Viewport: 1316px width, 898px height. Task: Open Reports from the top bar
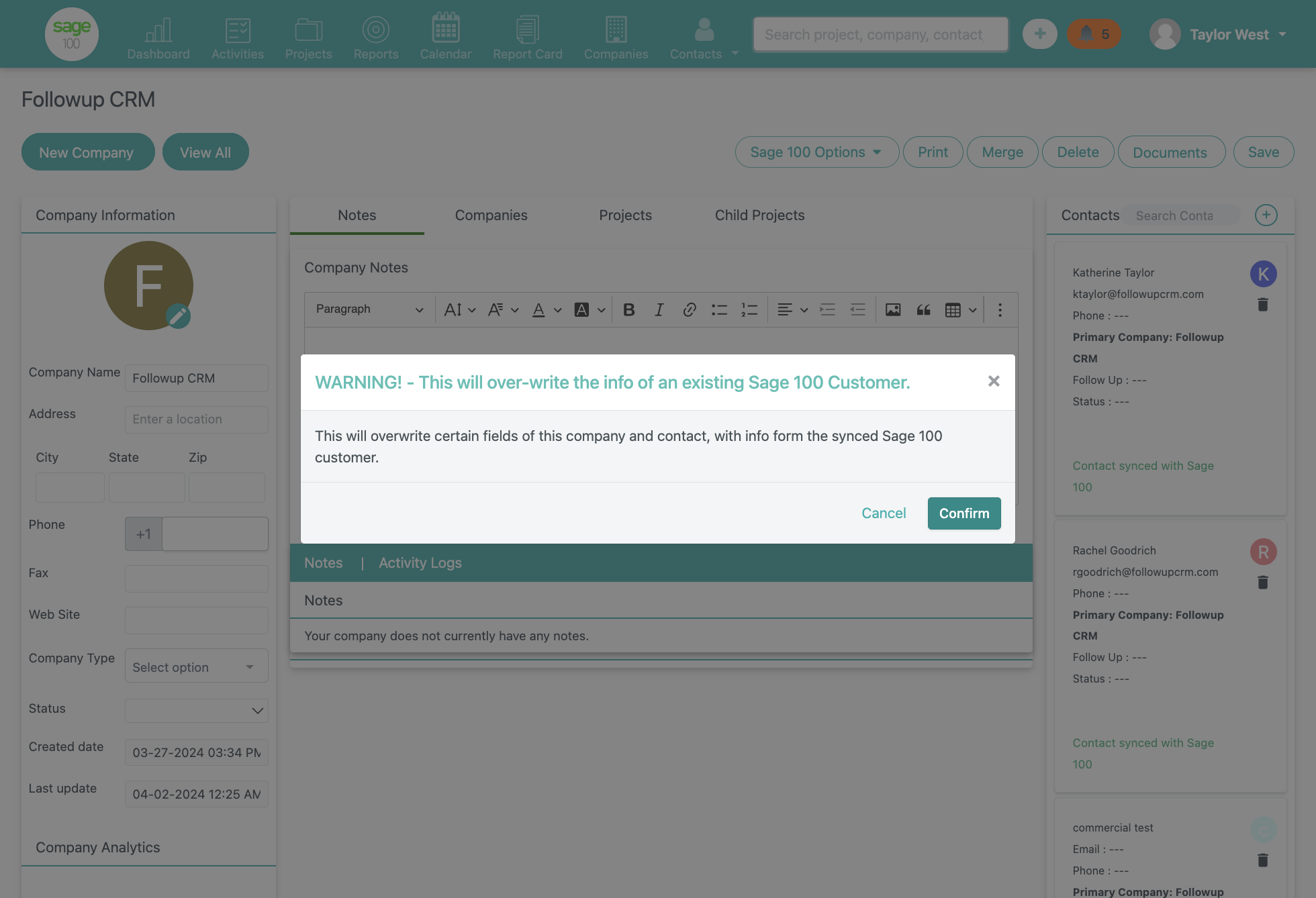(376, 37)
